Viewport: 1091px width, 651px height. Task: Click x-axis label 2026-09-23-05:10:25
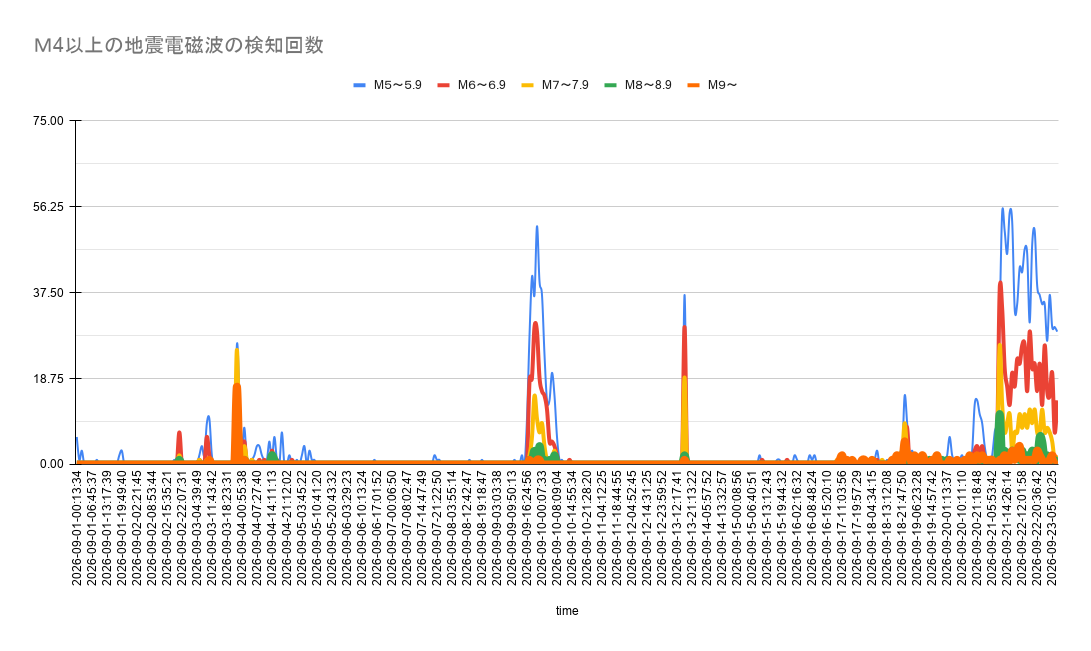[x=1051, y=528]
